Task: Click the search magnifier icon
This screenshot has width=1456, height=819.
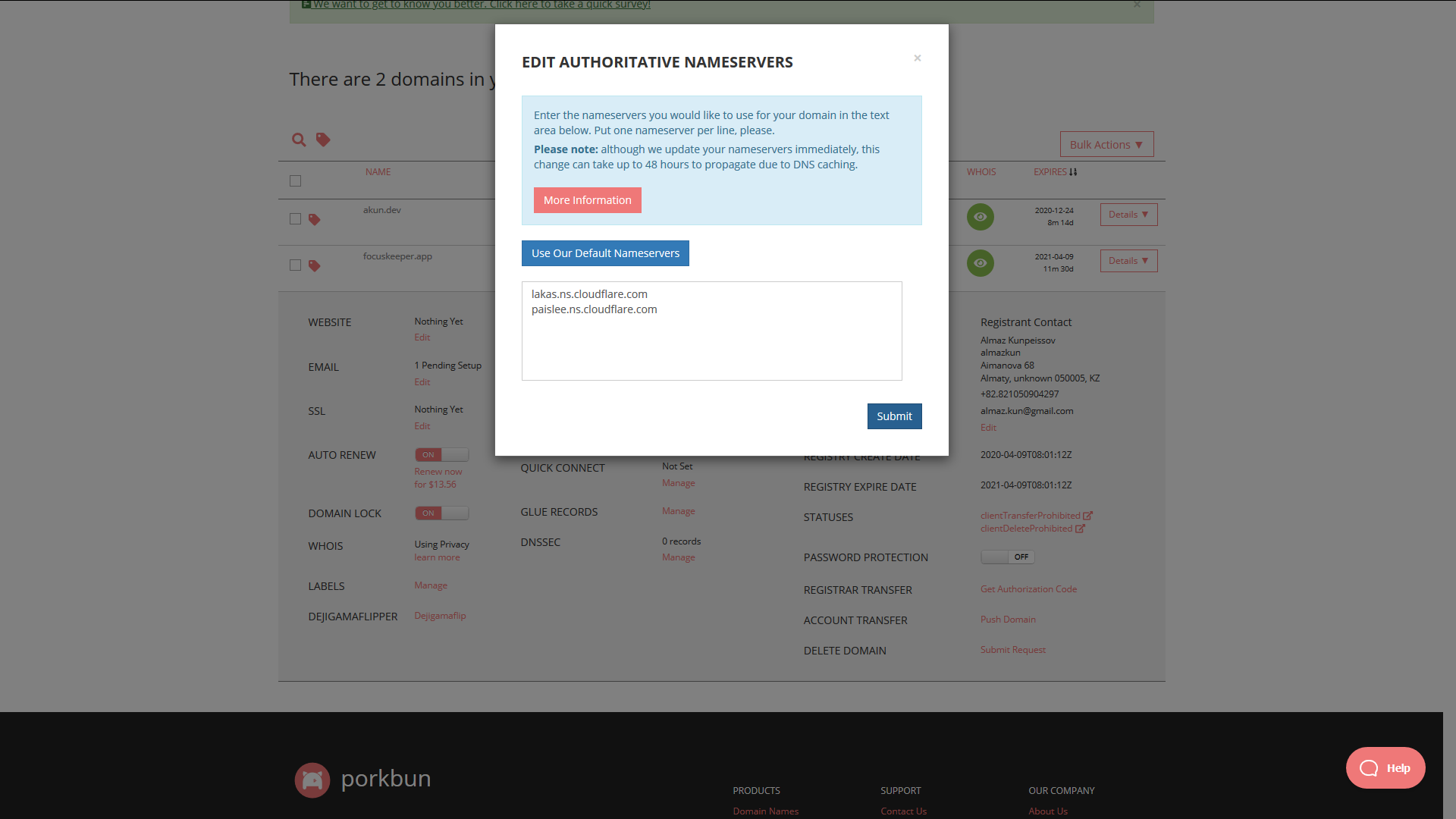Action: (x=299, y=140)
